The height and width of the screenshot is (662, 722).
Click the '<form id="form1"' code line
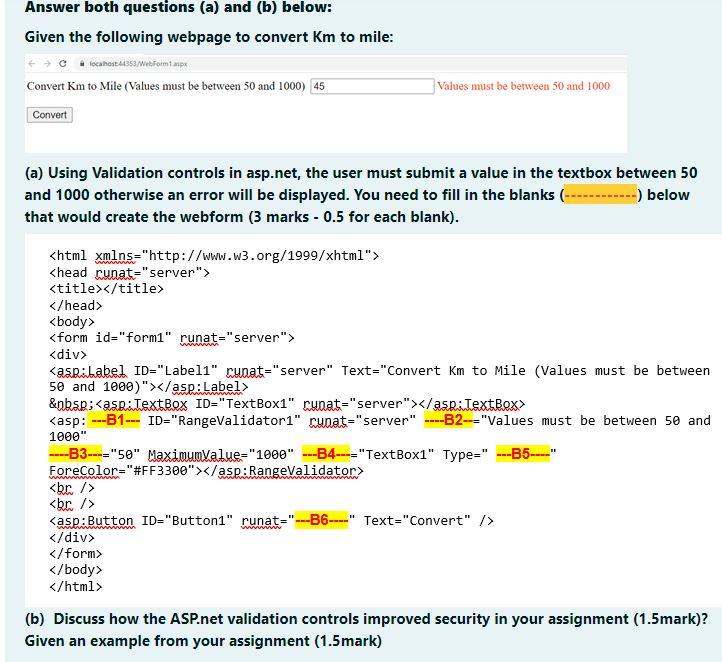click(172, 338)
